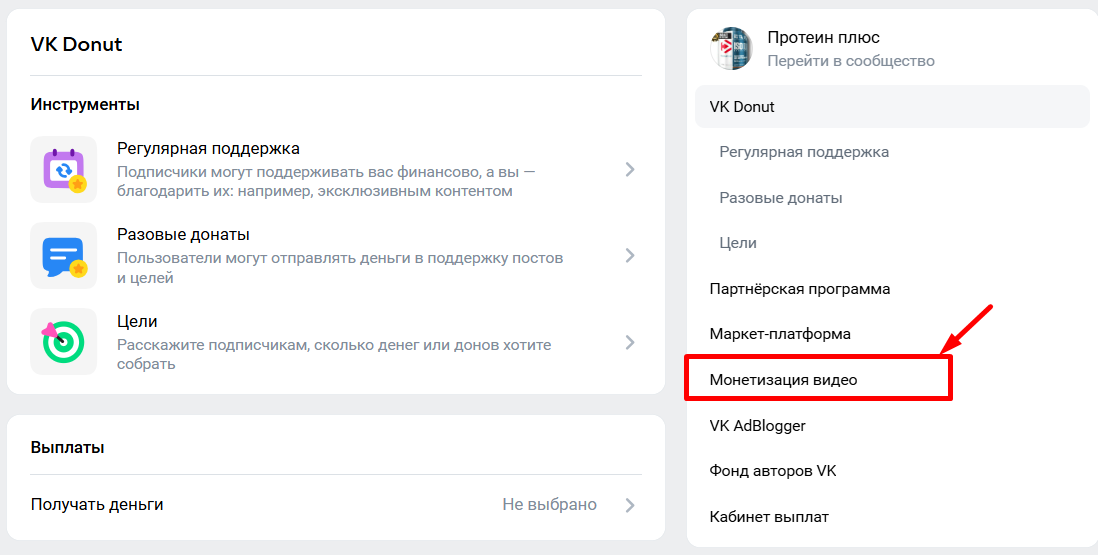Go to Фонд авторов VK
The width and height of the screenshot is (1098, 555).
772,471
